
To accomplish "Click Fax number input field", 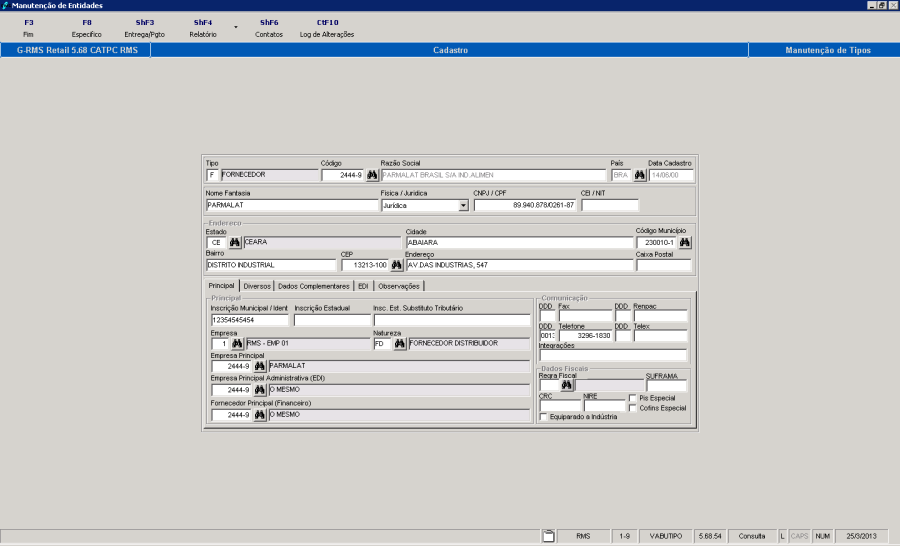I will coord(585,315).
